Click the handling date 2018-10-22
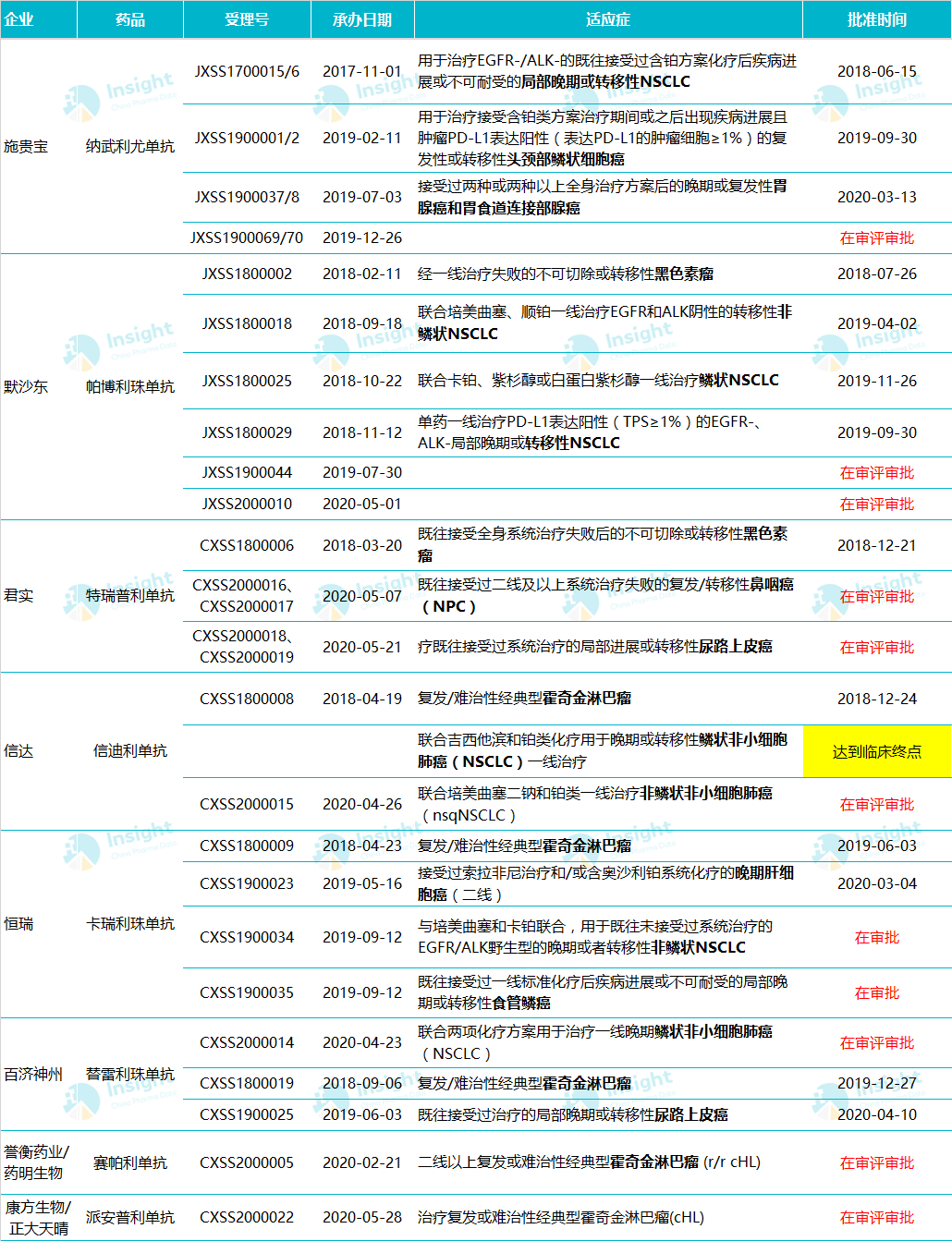Screen dimensions: 952x1241 tap(362, 381)
